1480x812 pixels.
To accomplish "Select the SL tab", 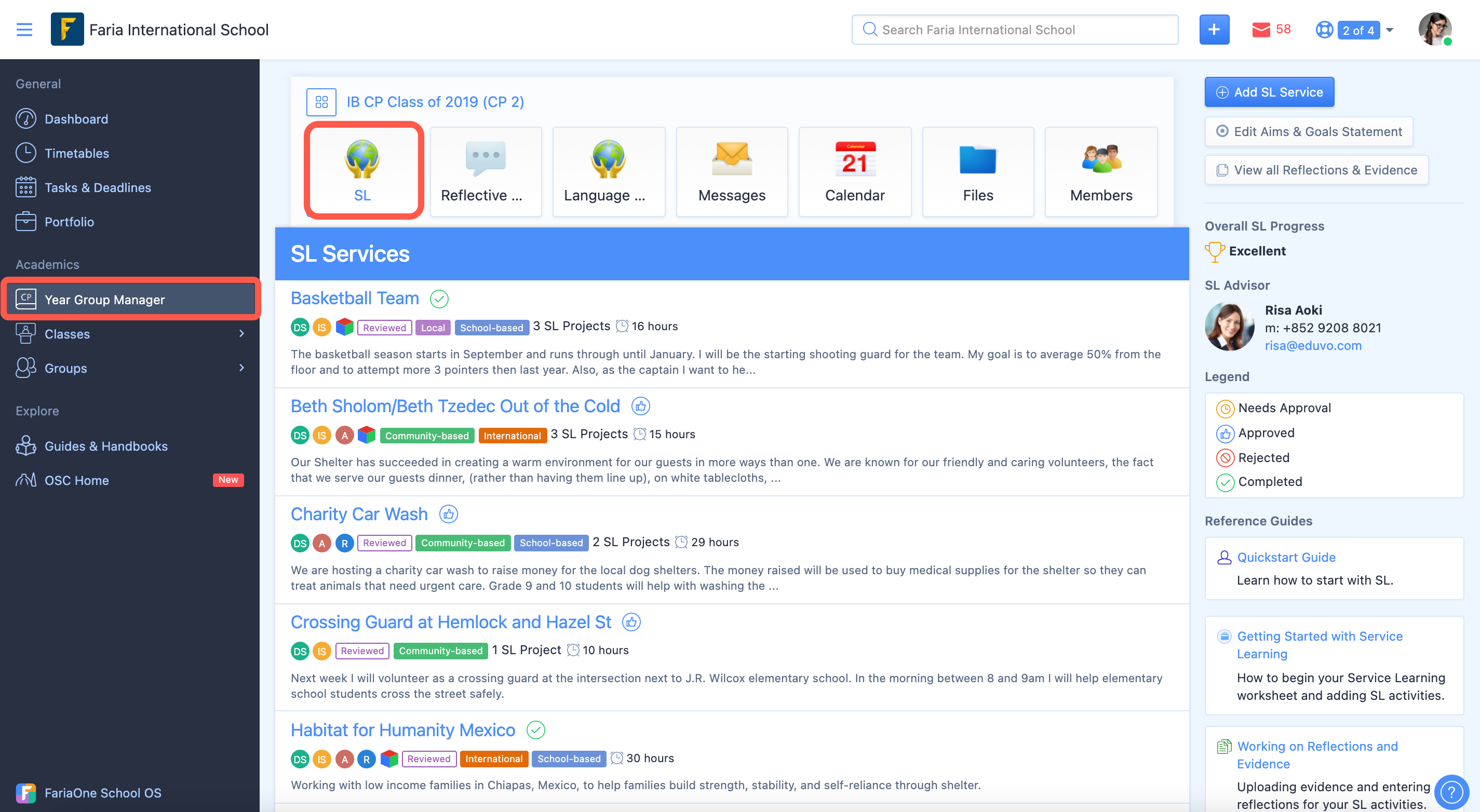I will [x=362, y=171].
